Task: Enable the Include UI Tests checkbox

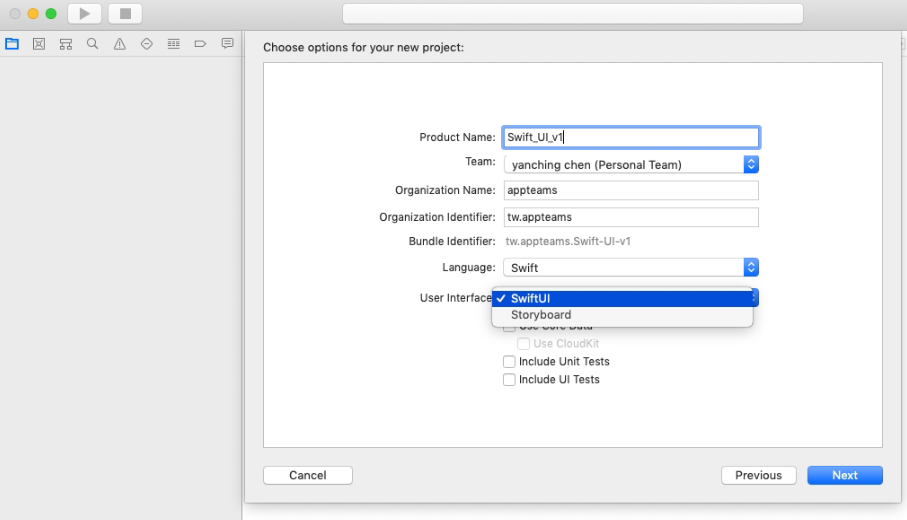Action: click(x=510, y=380)
